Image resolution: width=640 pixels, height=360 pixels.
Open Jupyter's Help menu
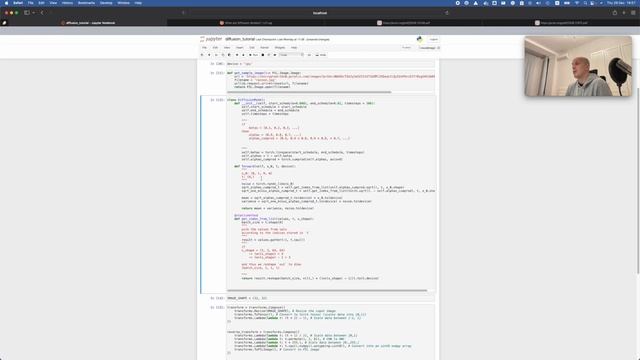coord(294,48)
